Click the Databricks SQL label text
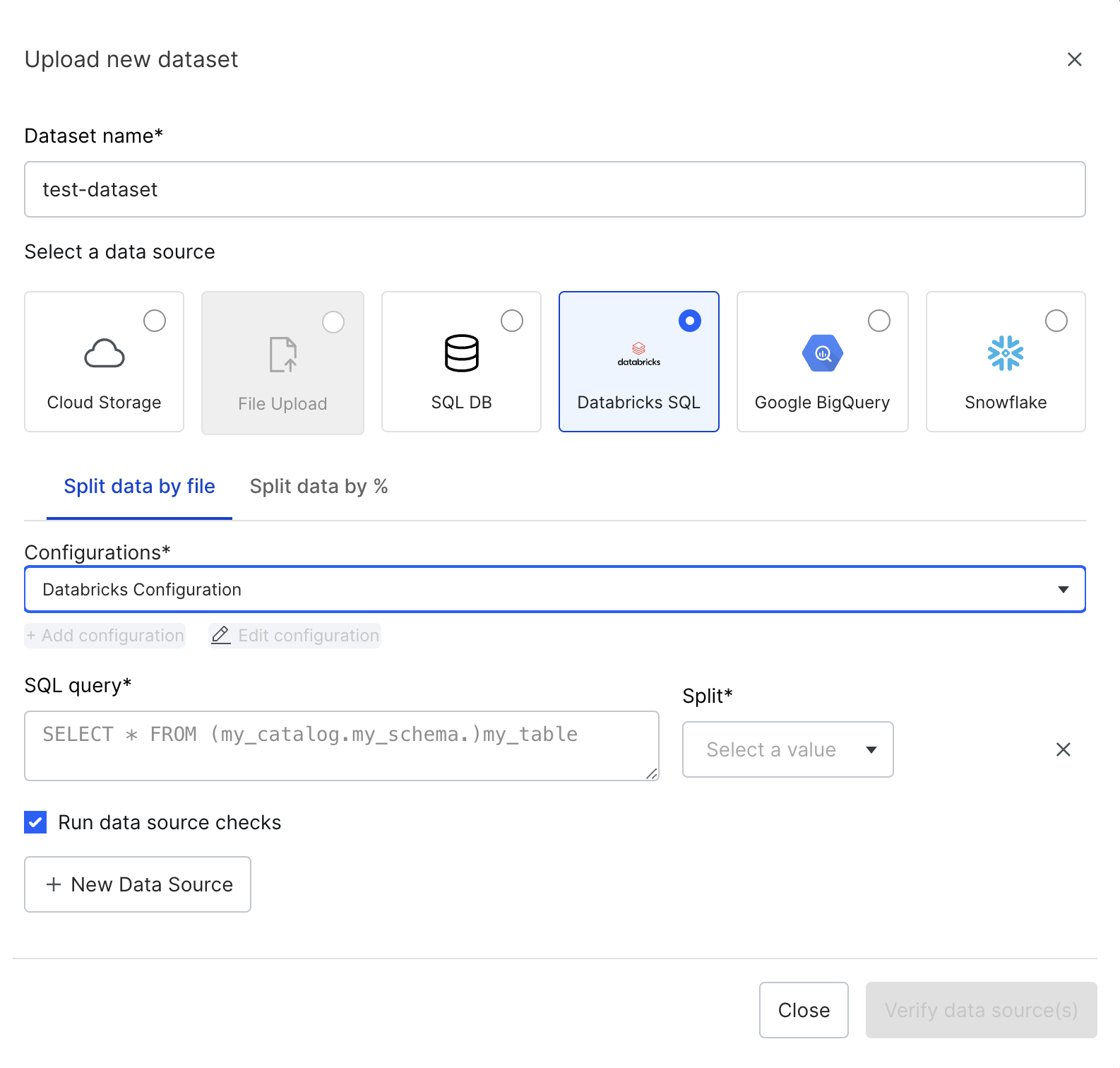 click(639, 403)
